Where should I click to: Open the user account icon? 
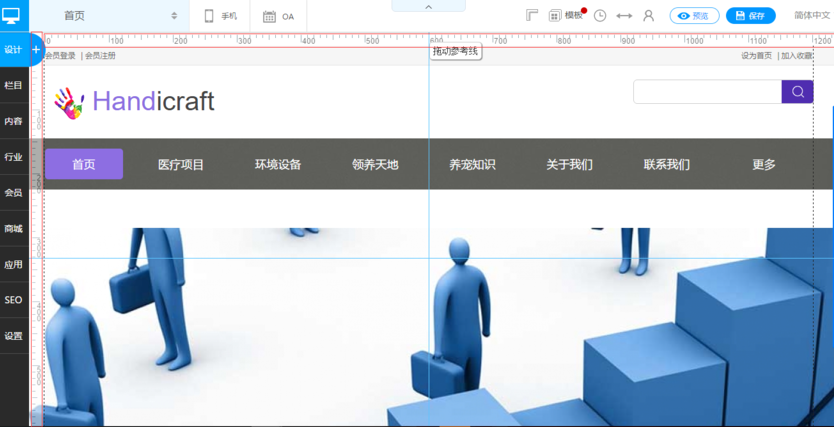pyautogui.click(x=648, y=15)
